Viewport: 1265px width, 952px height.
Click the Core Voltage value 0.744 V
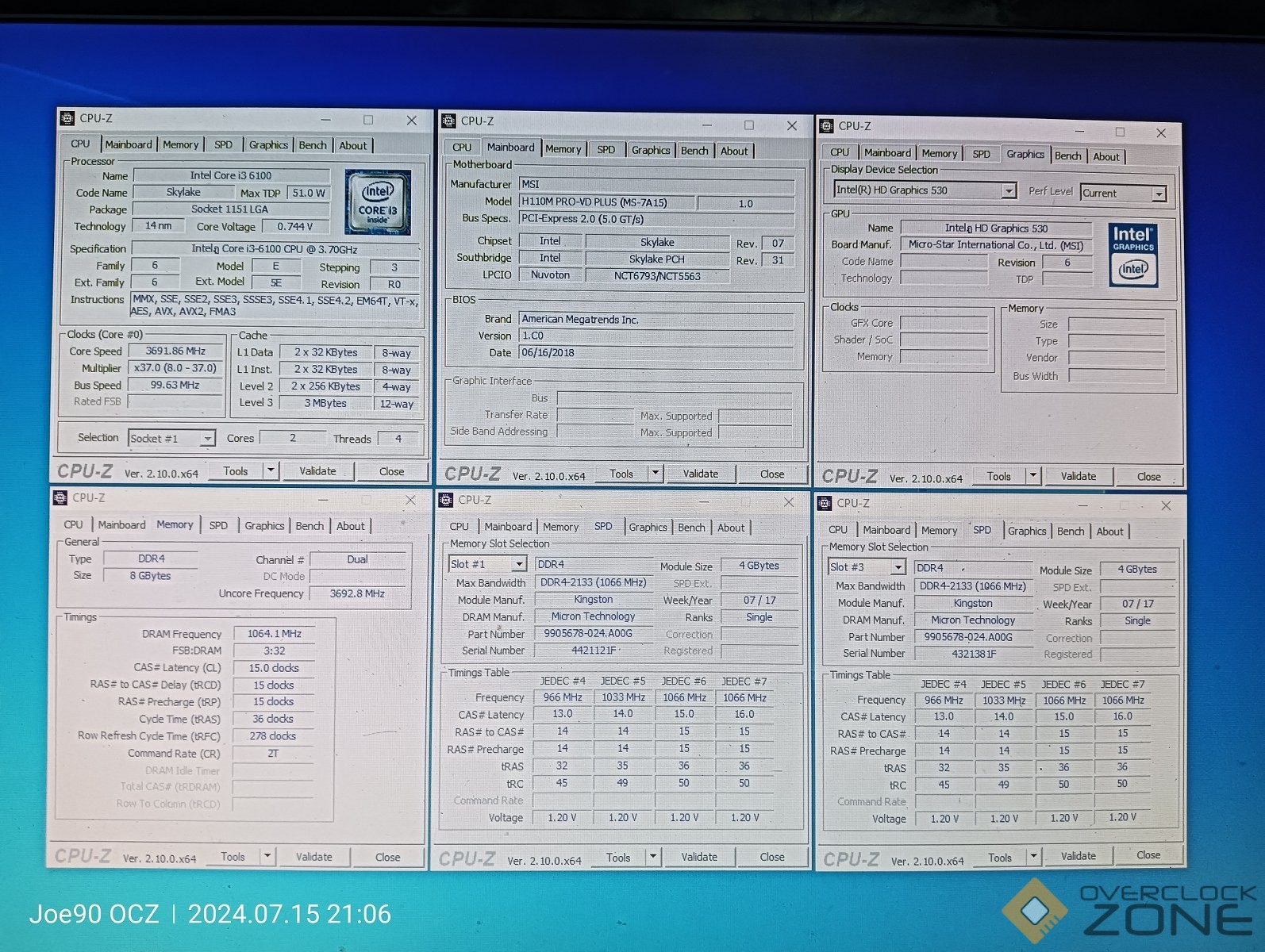[x=295, y=226]
